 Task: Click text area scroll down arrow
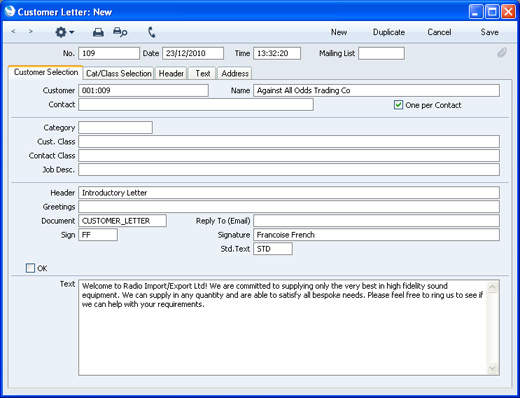pyautogui.click(x=492, y=368)
